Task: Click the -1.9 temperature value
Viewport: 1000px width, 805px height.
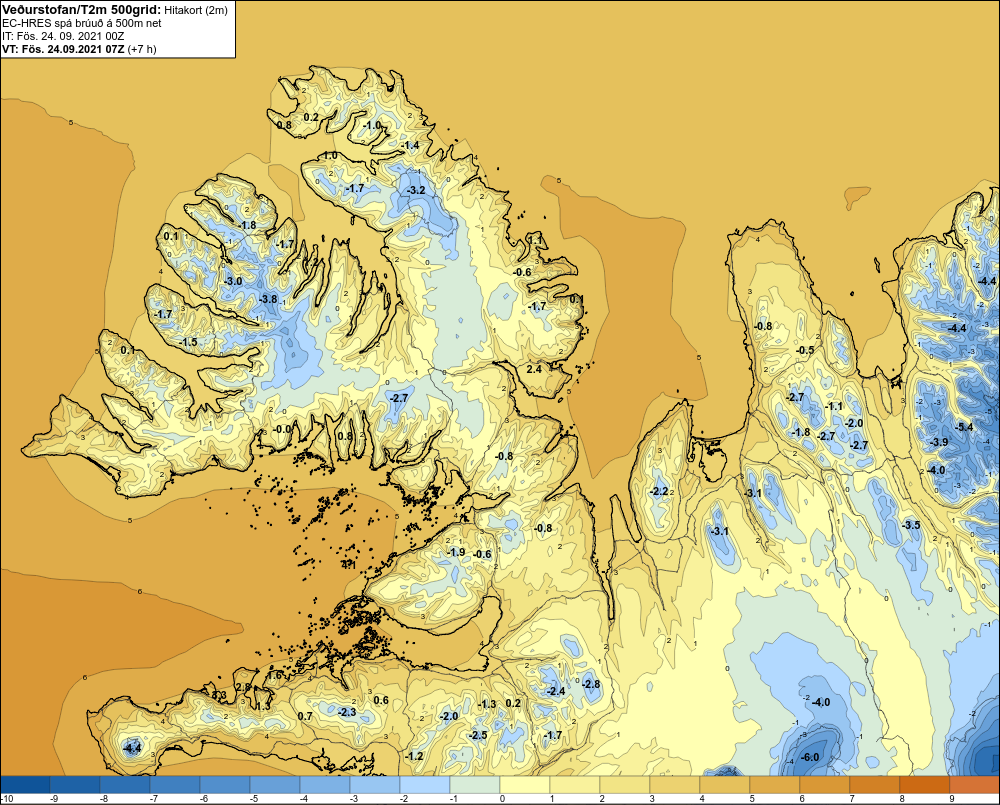Action: [456, 552]
